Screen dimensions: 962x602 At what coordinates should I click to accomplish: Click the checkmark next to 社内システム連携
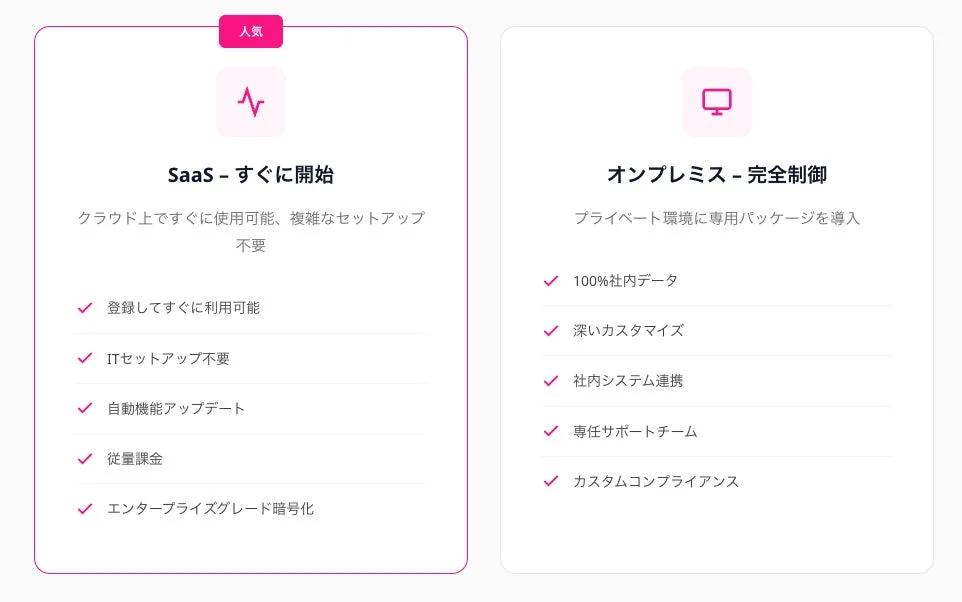pos(550,381)
